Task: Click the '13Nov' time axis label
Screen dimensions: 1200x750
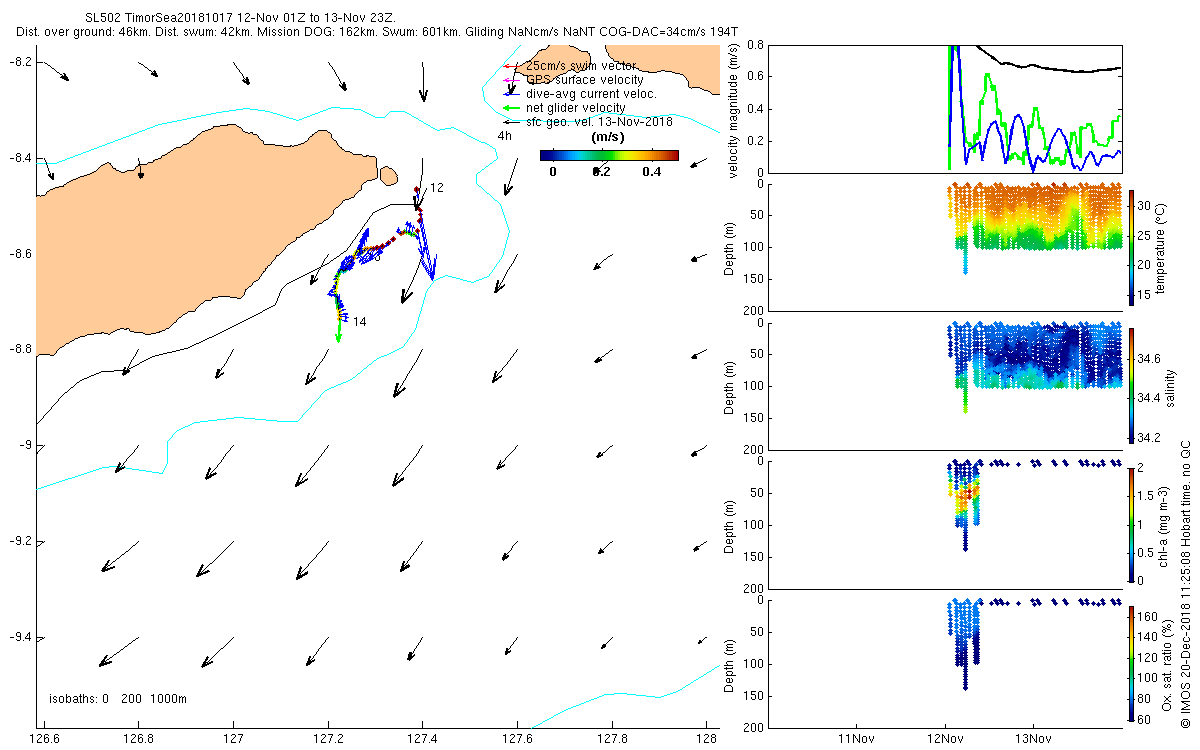Action: pyautogui.click(x=1032, y=740)
